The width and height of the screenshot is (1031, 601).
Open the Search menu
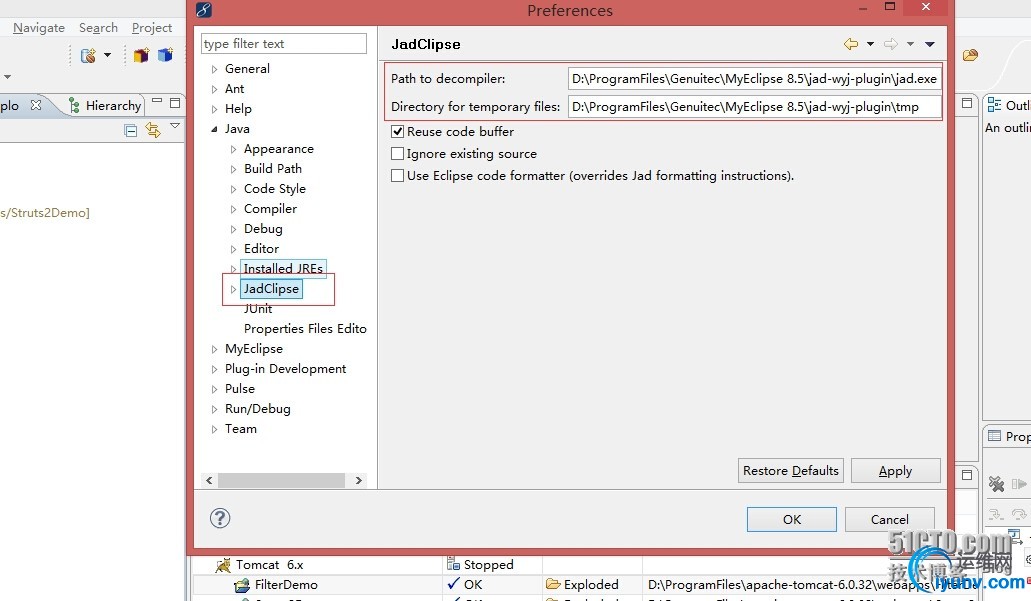coord(98,28)
